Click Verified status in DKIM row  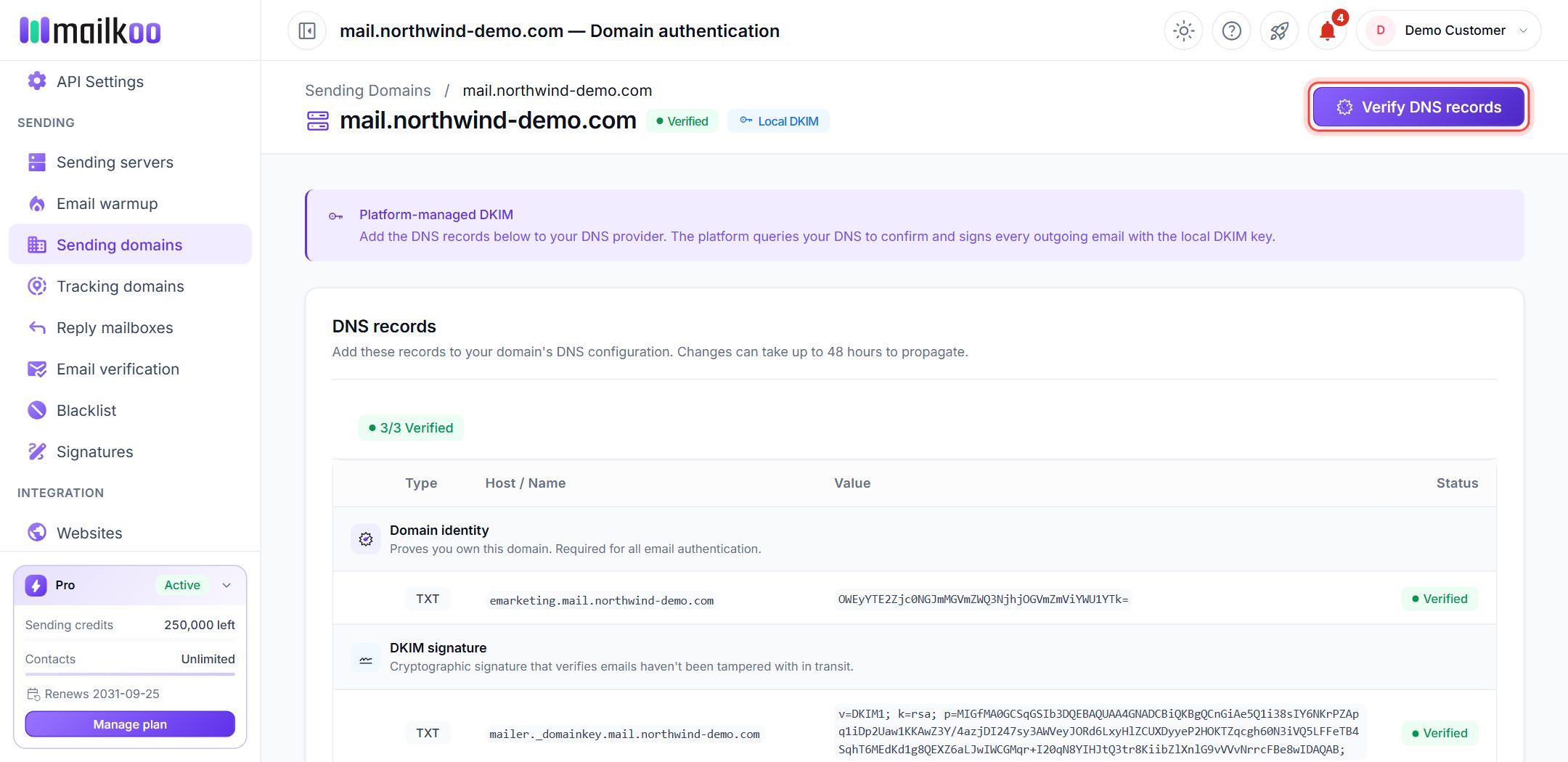tap(1440, 733)
